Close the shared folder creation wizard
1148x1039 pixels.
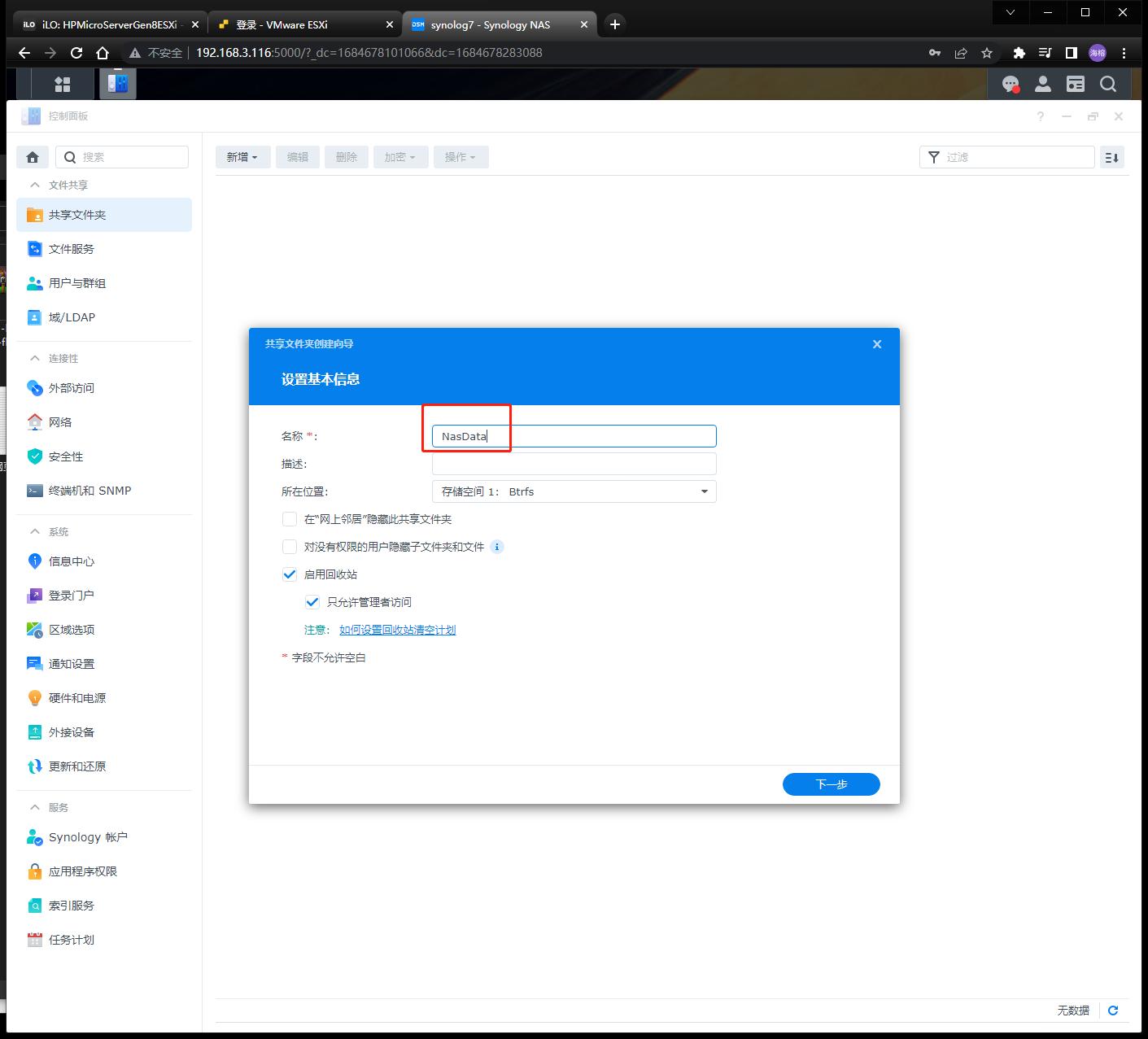[877, 344]
